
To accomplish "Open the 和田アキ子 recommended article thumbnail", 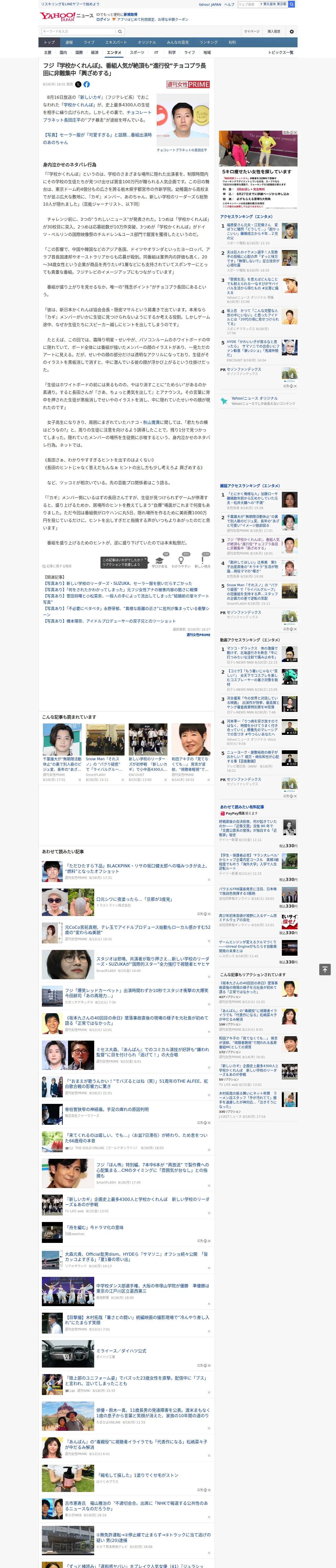I will point(191,740).
